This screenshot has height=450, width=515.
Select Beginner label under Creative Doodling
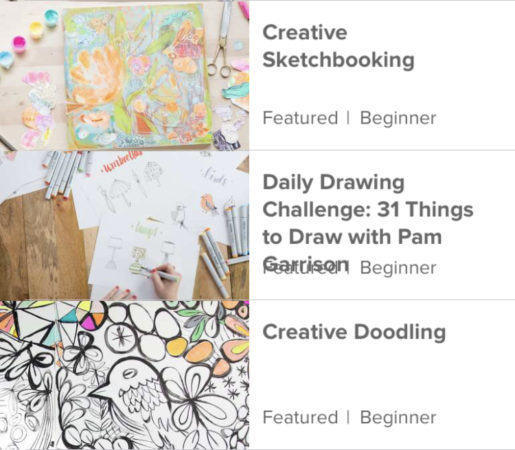[x=398, y=418]
